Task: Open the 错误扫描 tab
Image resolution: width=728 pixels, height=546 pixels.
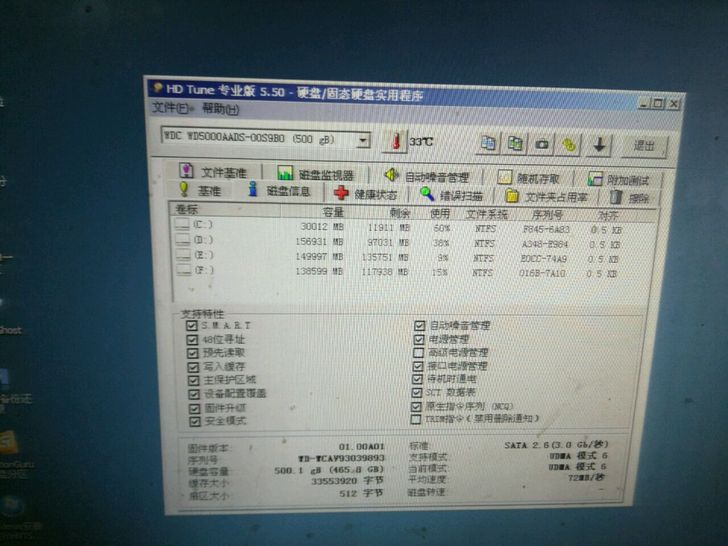Action: point(451,195)
